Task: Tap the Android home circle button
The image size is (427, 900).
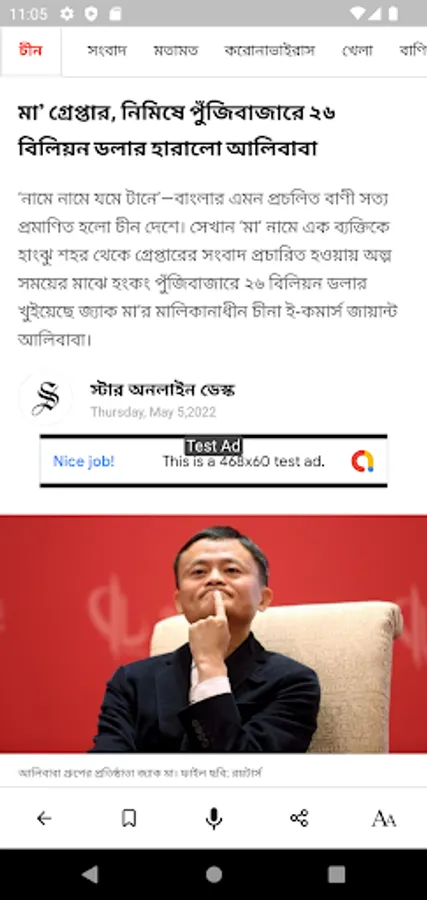Action: [x=214, y=874]
